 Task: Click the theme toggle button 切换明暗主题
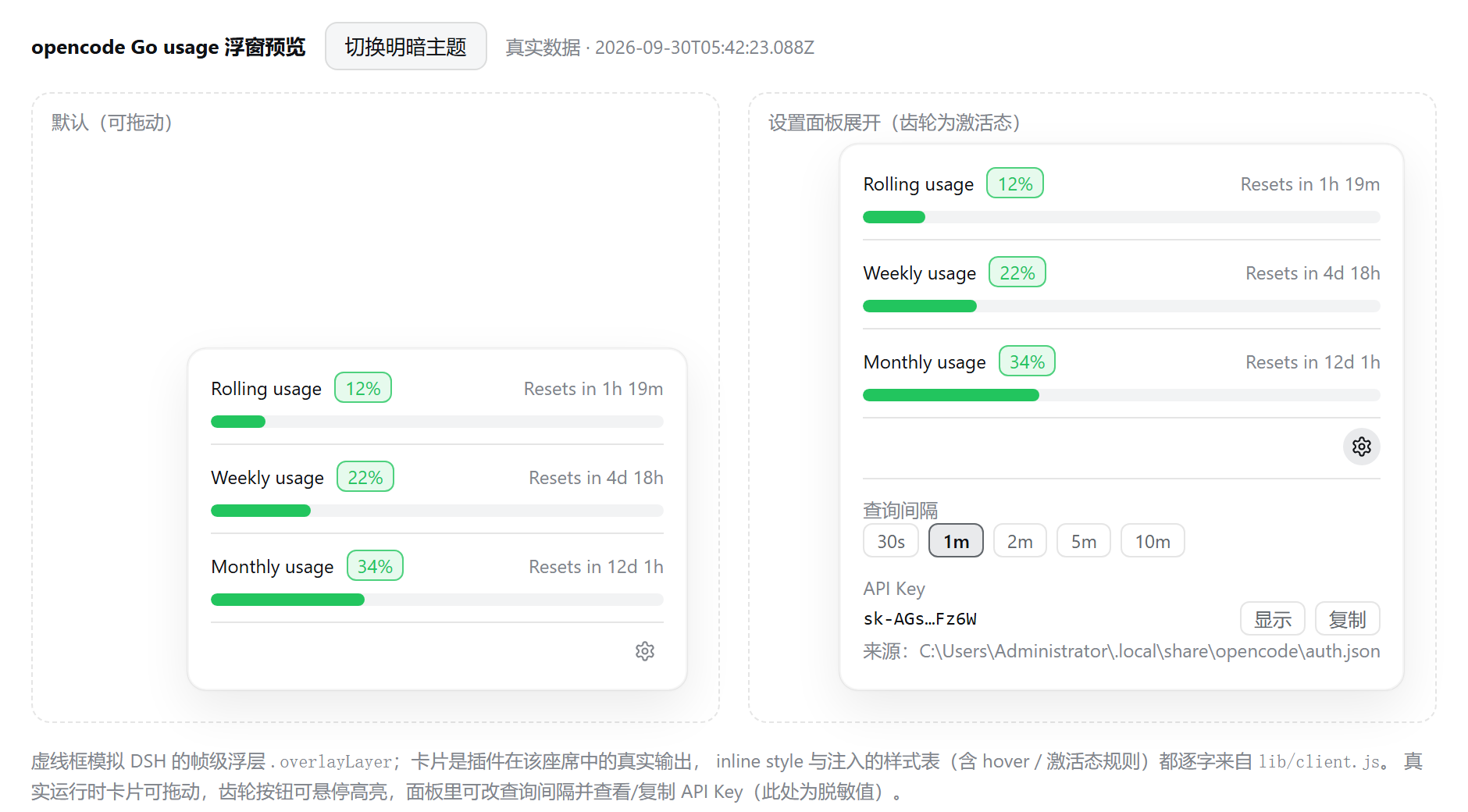pyautogui.click(x=406, y=47)
